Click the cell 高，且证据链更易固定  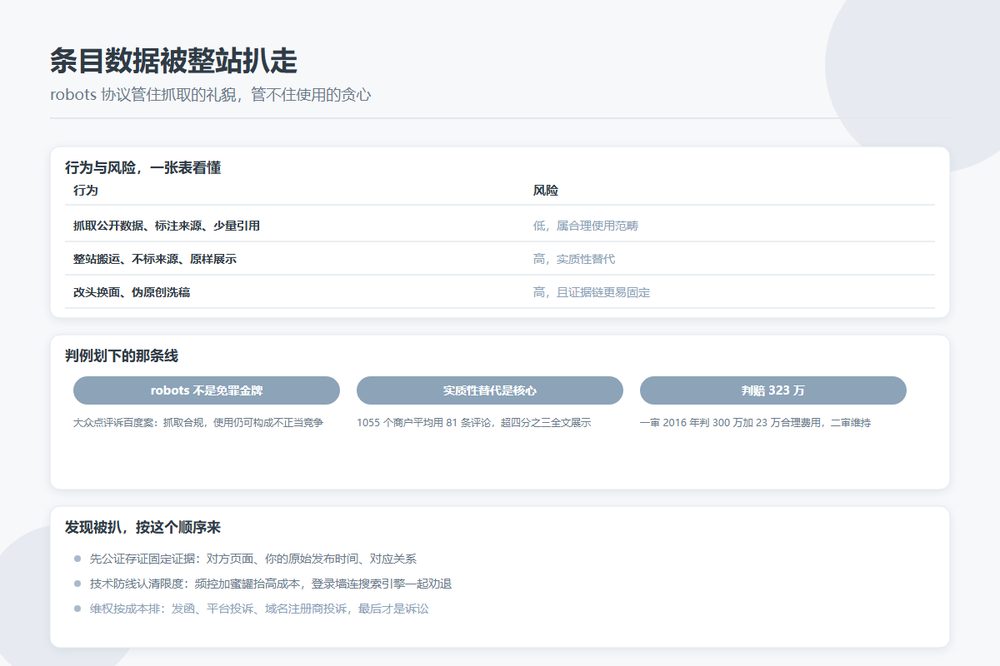point(592,292)
